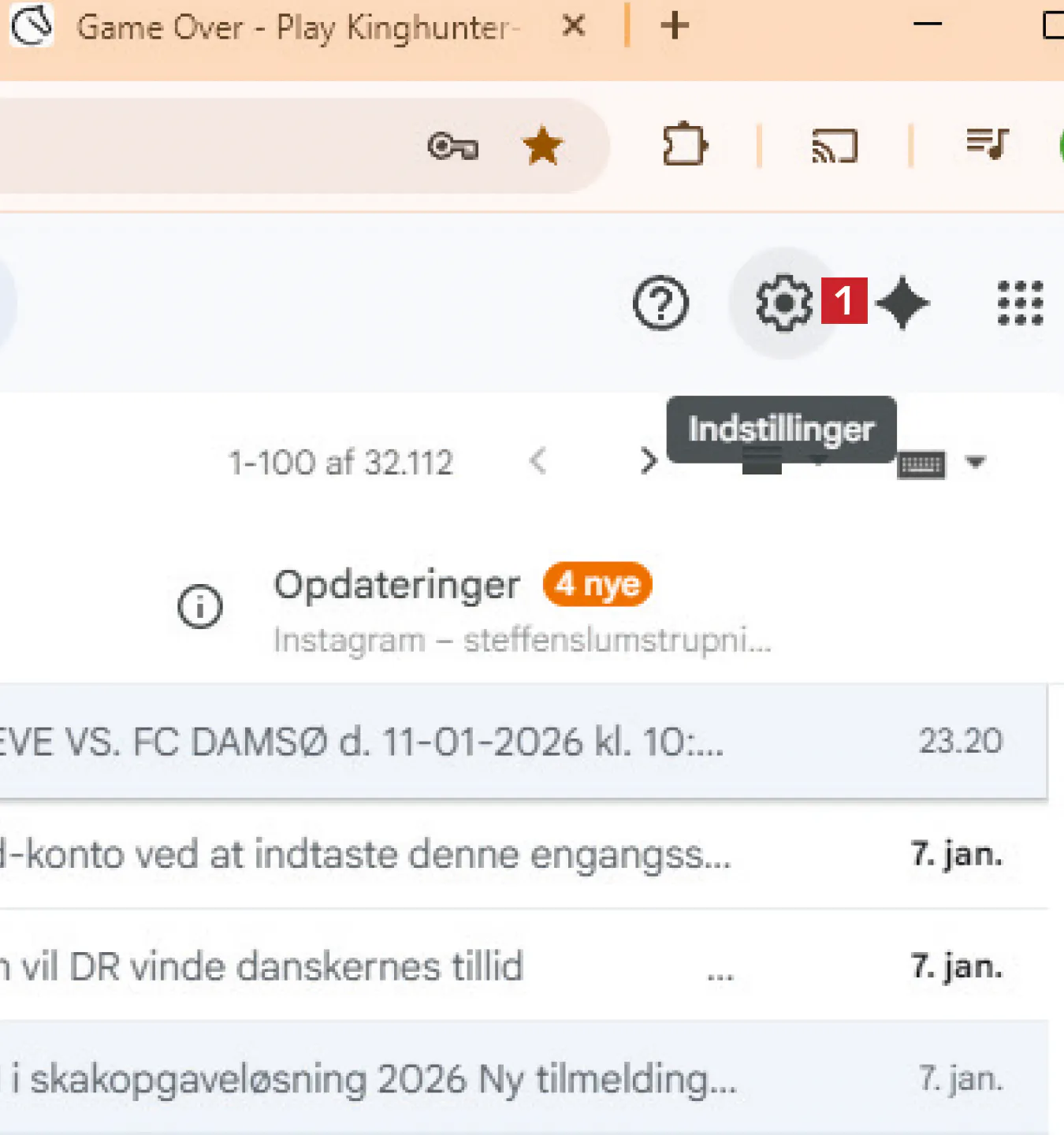Open the input tools keyboard icon
1064x1135 pixels.
click(921, 465)
